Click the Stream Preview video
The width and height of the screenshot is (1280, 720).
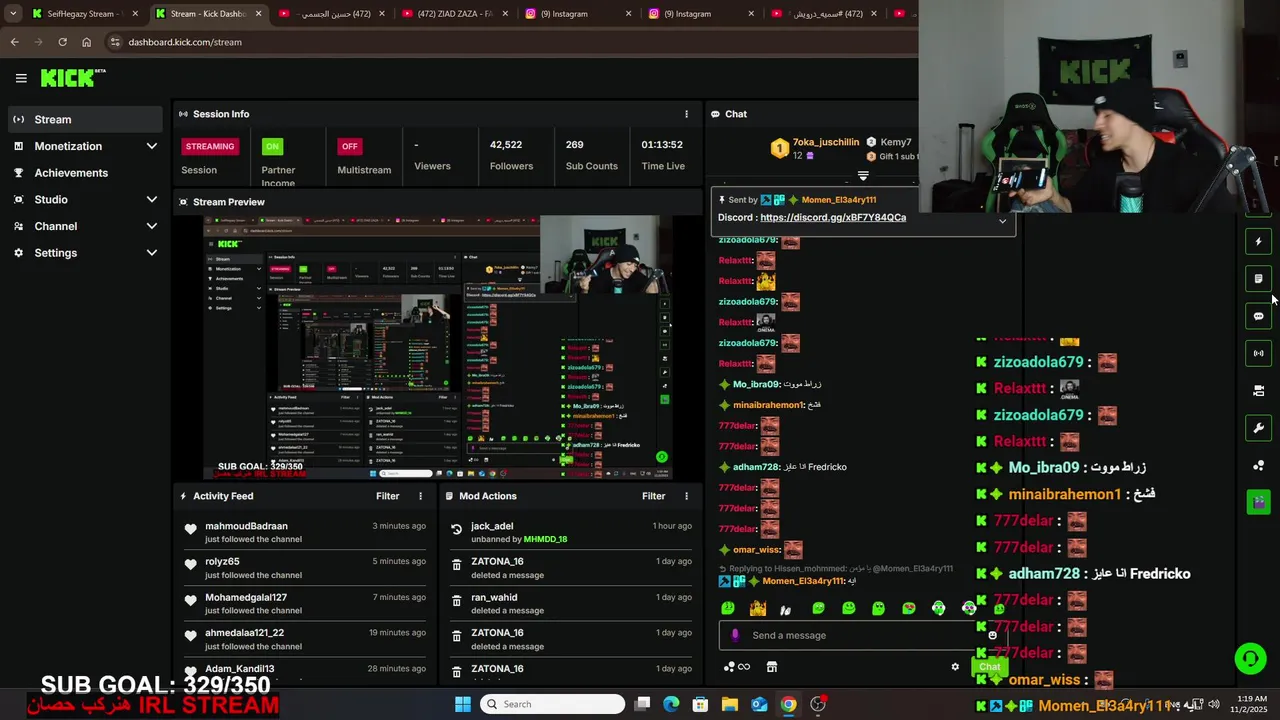(438, 348)
